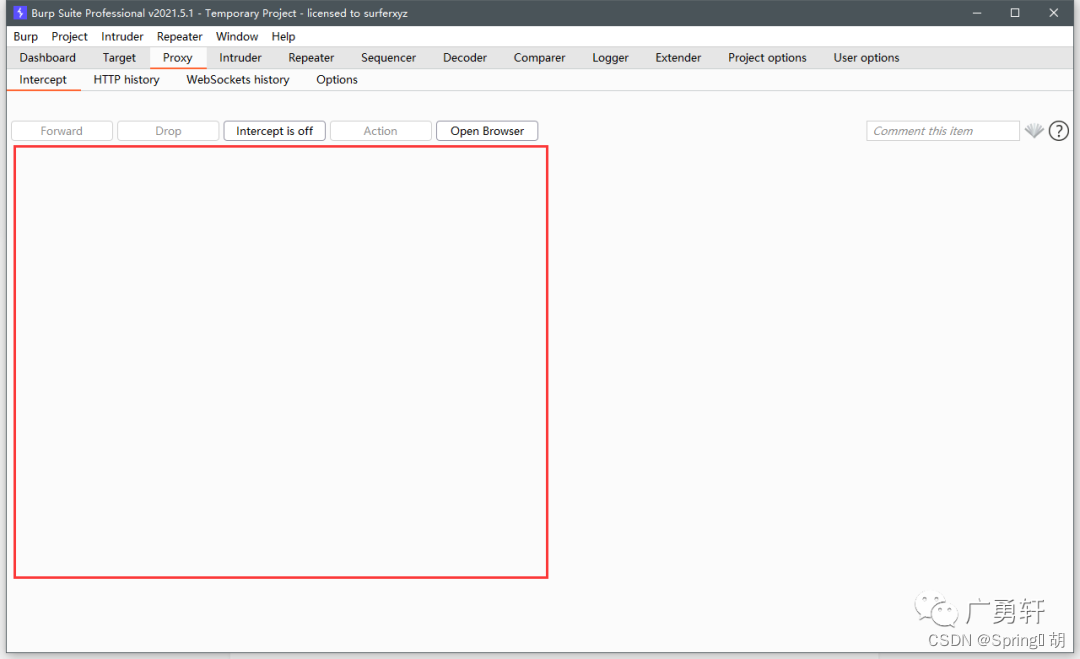
Task: Open the help question mark icon
Action: pos(1059,131)
